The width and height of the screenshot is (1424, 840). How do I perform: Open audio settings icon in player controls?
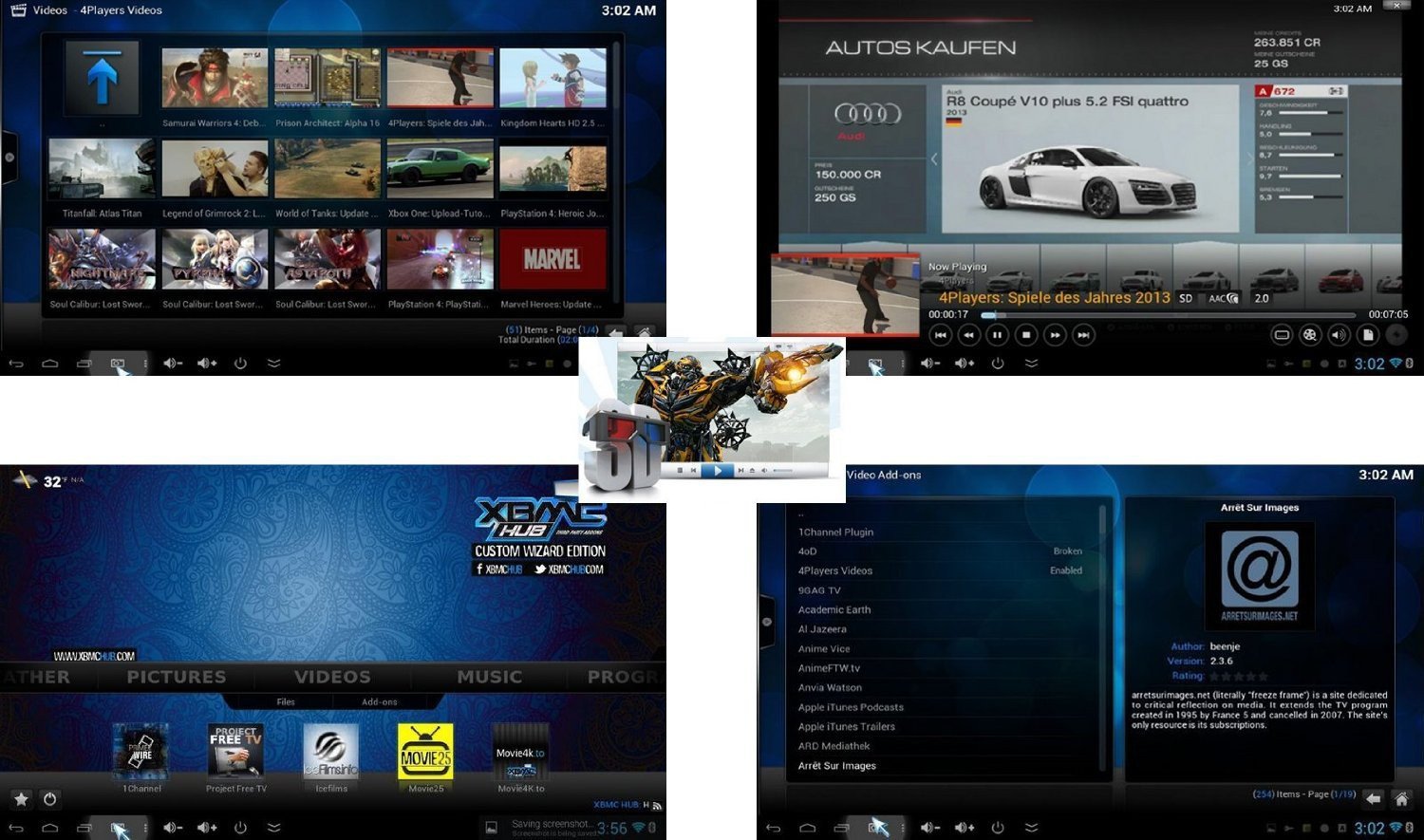[1339, 334]
